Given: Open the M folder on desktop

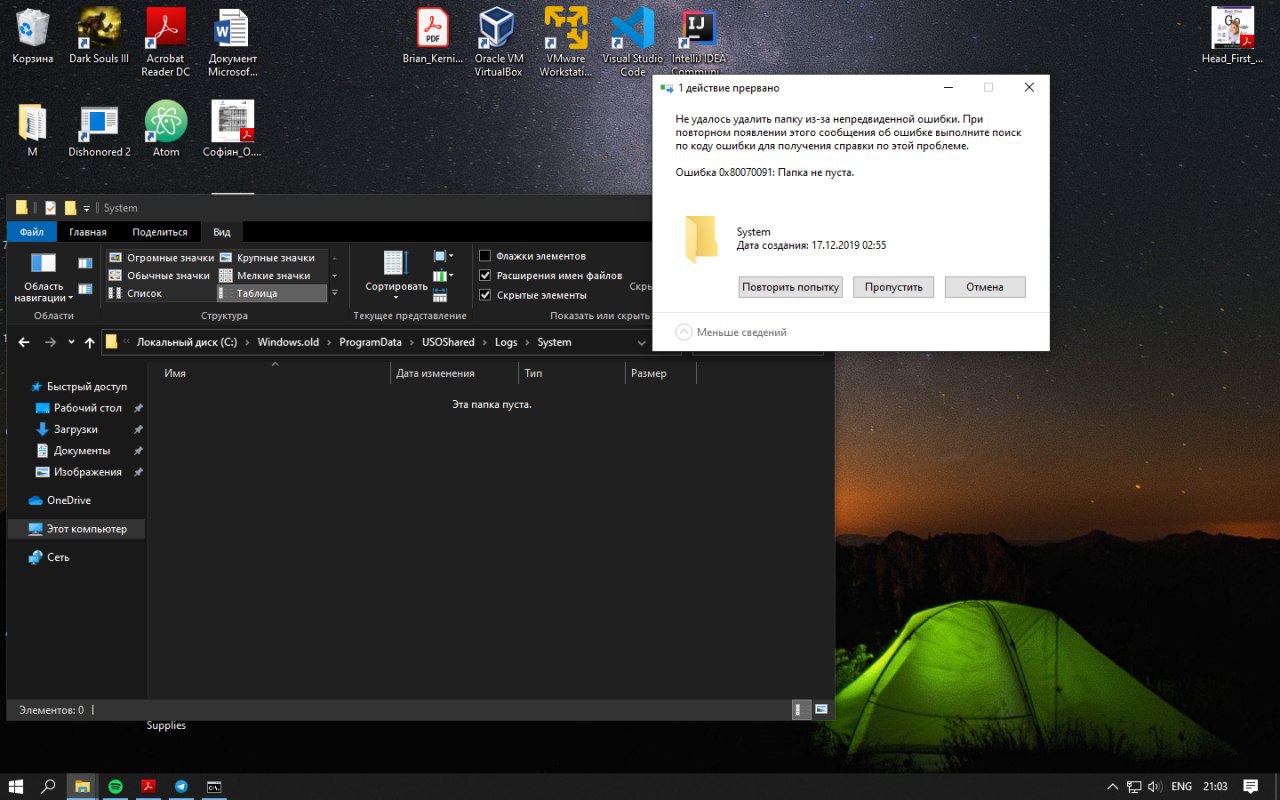Looking at the screenshot, I should click(32, 130).
